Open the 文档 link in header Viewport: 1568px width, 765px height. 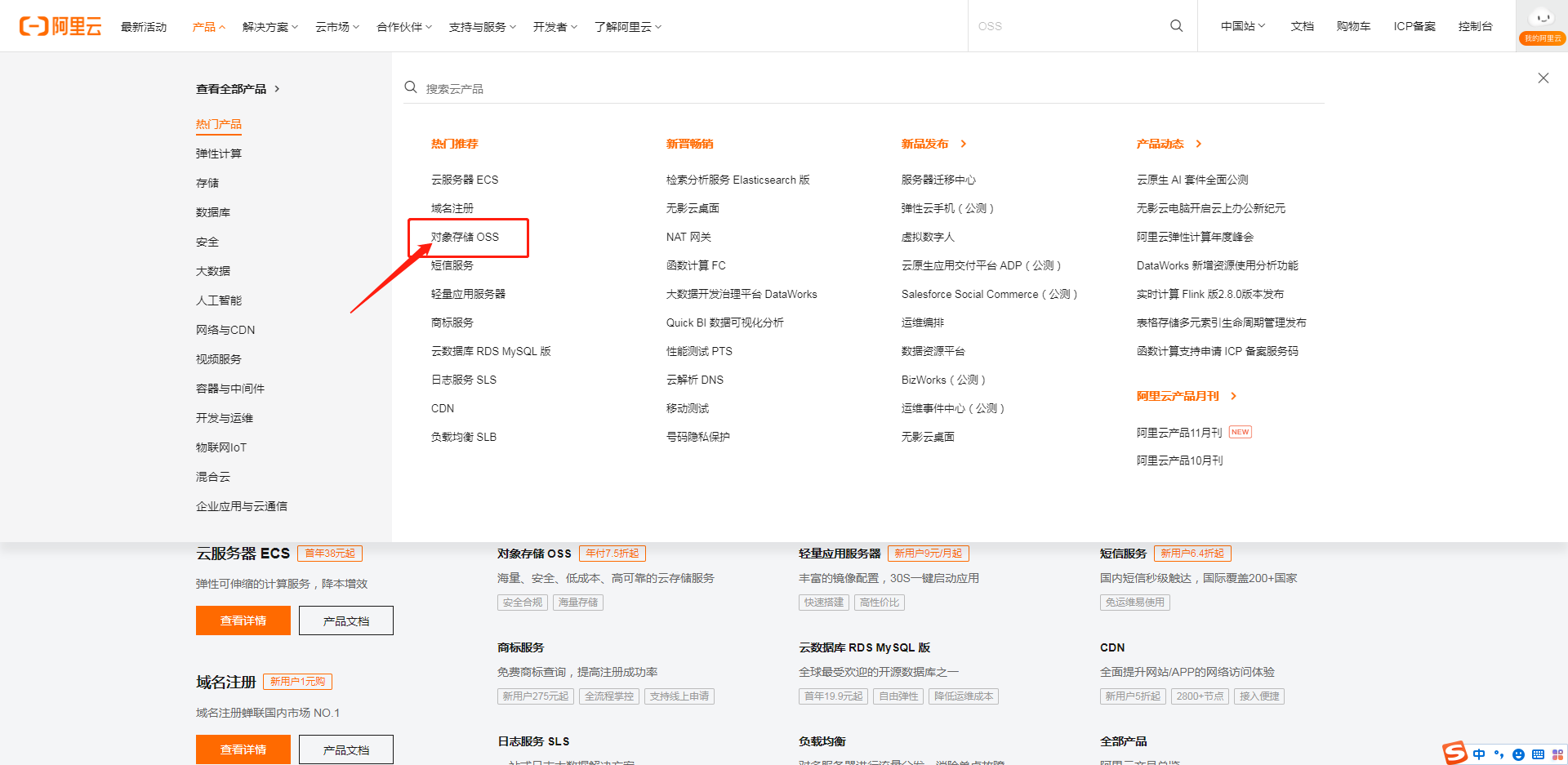click(x=1302, y=26)
